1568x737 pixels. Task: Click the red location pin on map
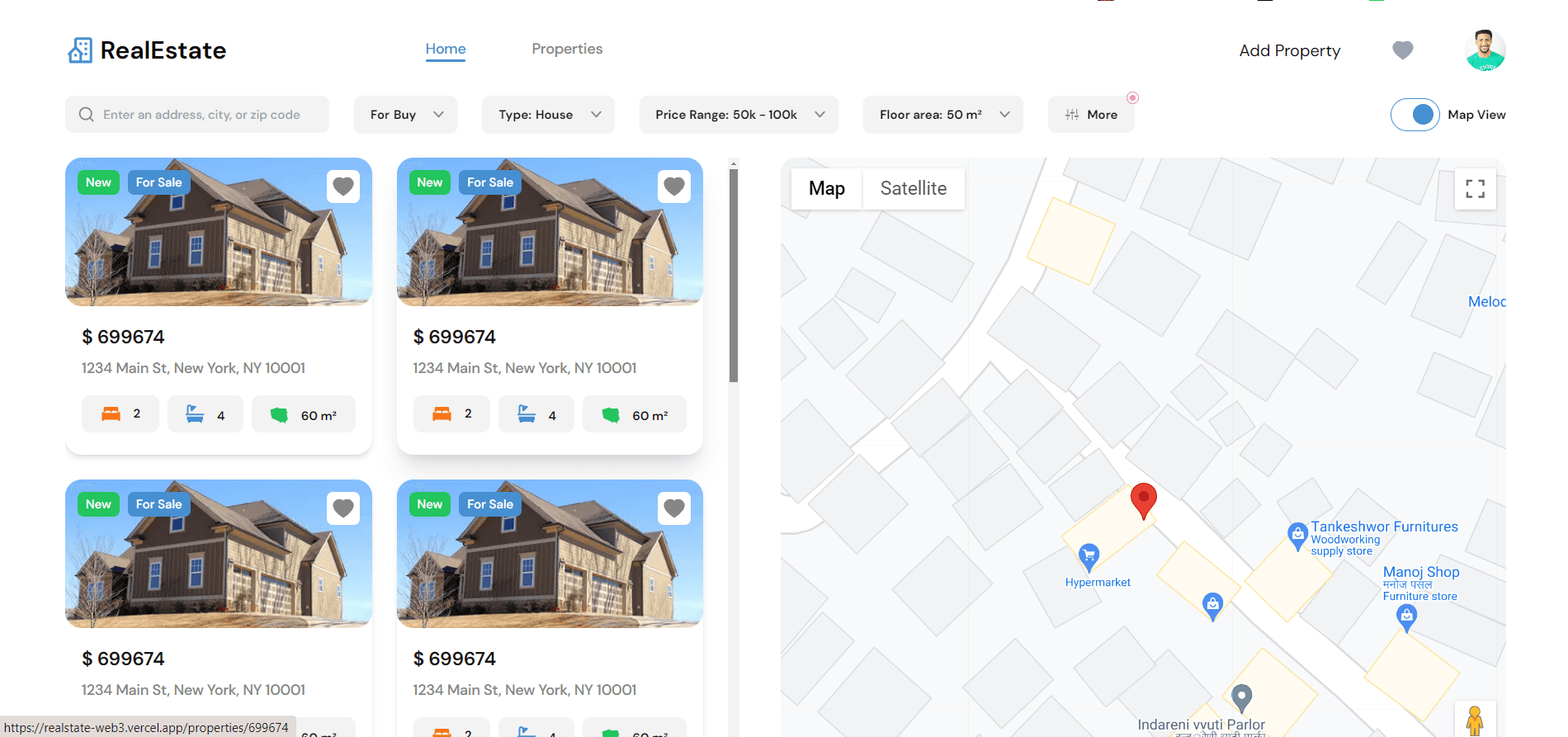pos(1143,501)
